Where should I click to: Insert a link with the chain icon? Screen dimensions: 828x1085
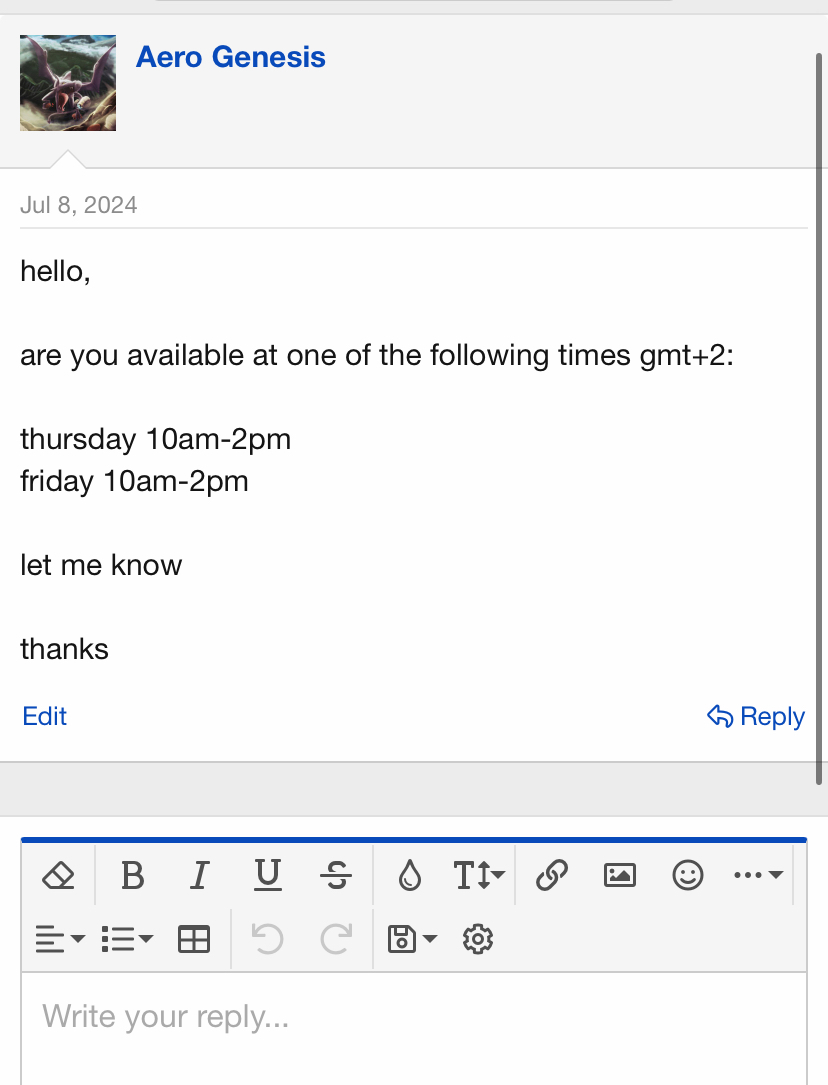coord(551,876)
